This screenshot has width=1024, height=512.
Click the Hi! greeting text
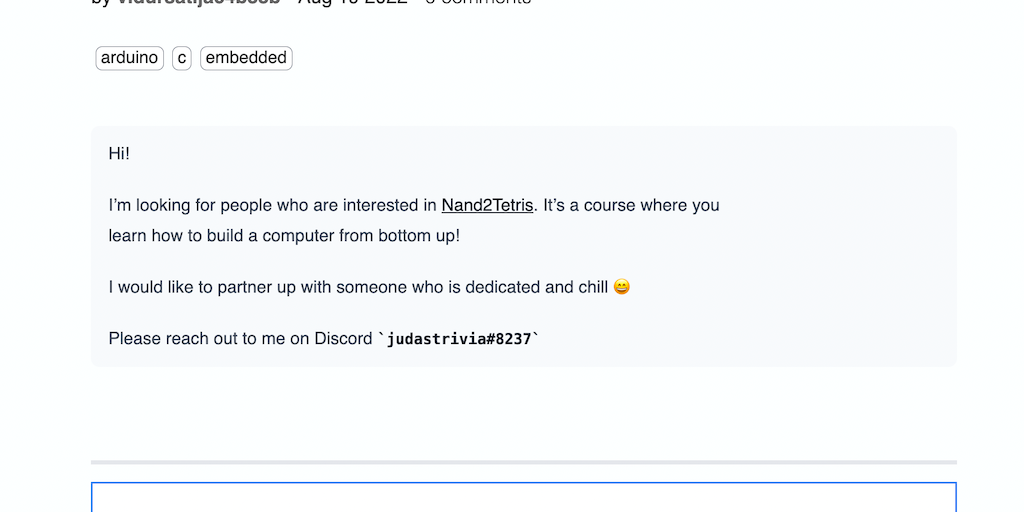point(119,154)
